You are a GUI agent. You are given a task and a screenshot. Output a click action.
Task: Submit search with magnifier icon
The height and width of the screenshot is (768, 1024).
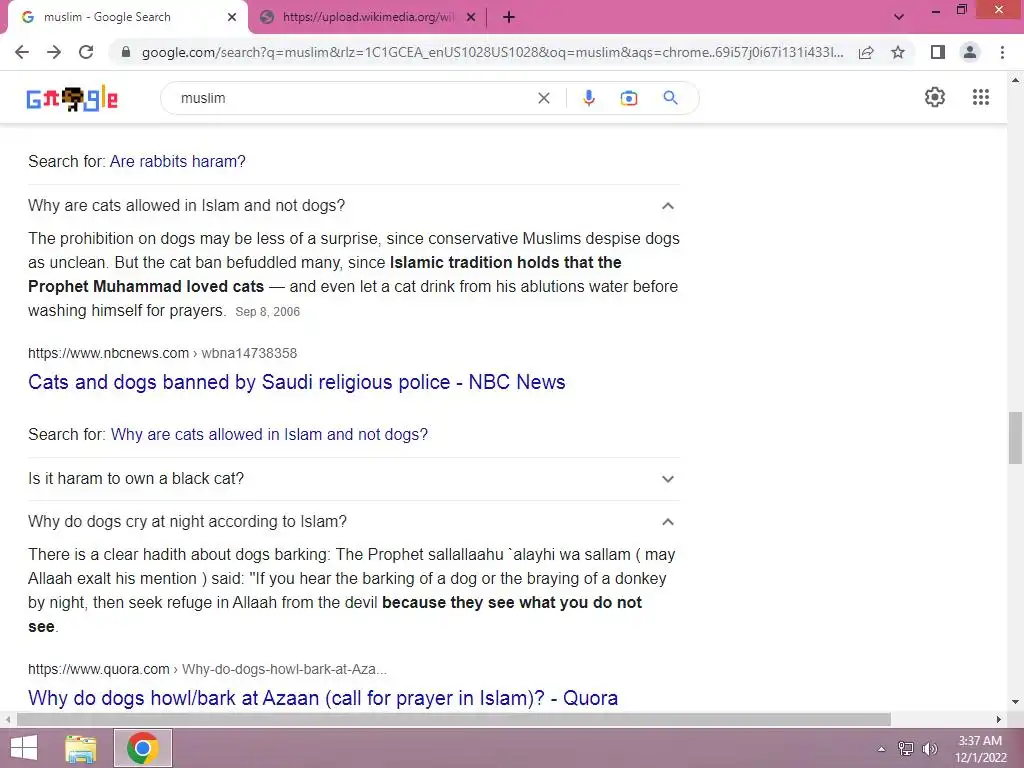pyautogui.click(x=670, y=98)
